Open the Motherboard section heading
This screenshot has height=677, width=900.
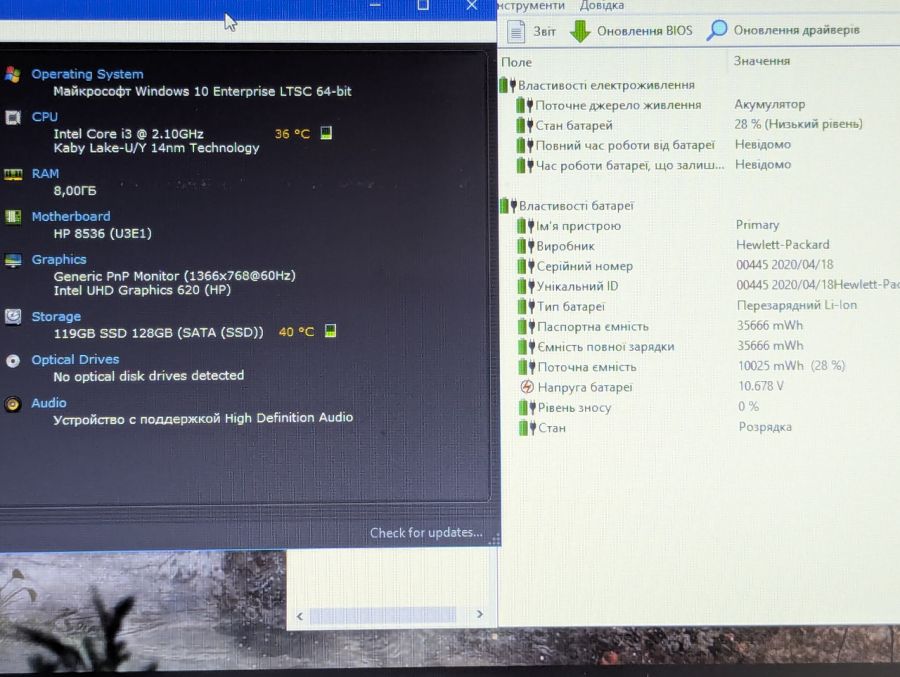click(x=71, y=216)
